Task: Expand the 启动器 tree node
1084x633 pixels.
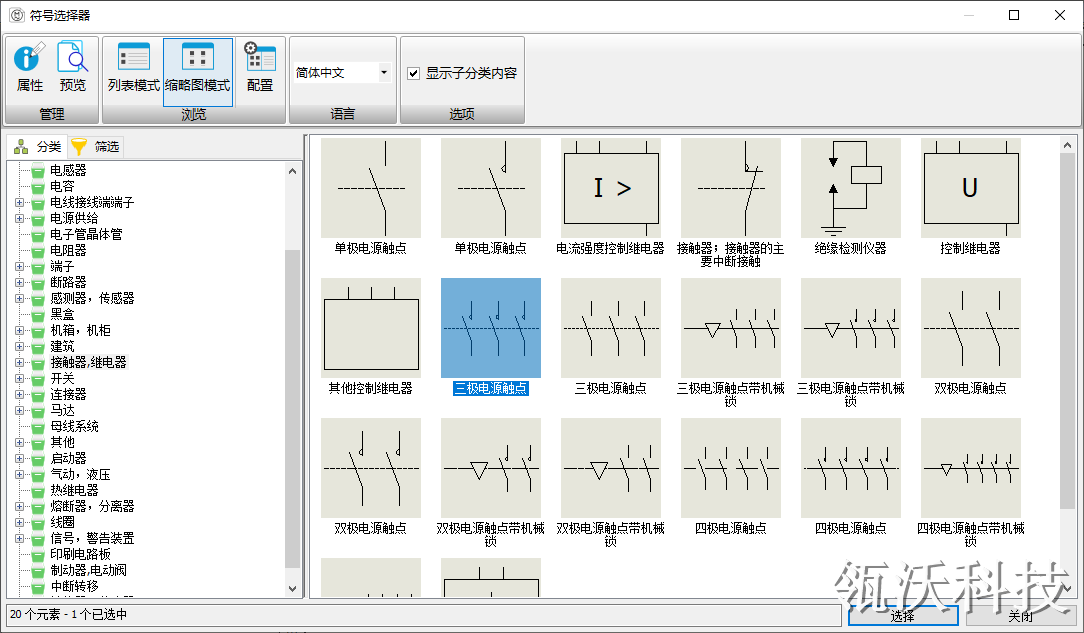Action: [19, 458]
